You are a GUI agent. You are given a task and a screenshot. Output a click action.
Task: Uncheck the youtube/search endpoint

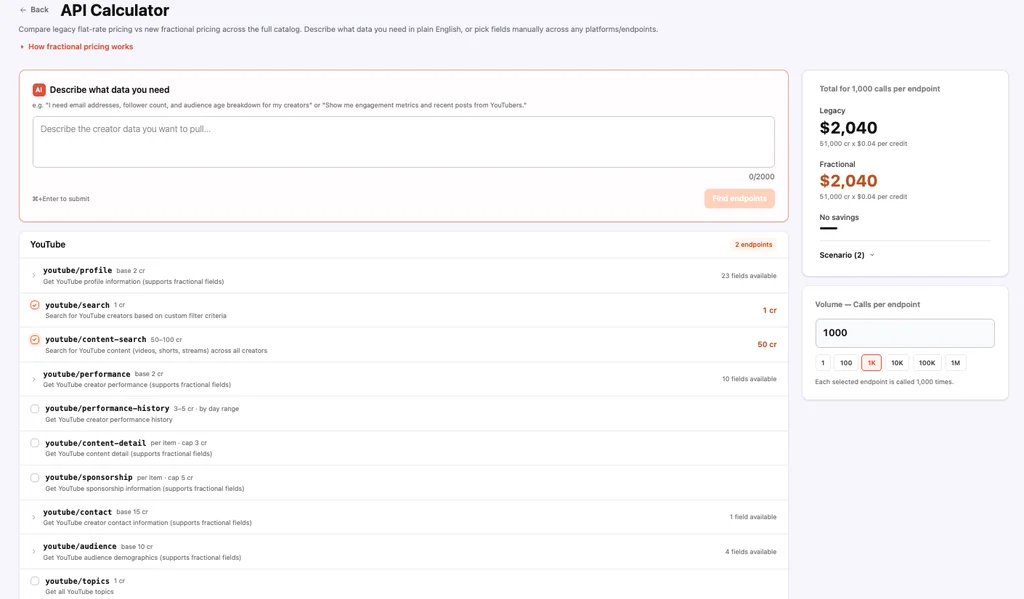point(35,305)
